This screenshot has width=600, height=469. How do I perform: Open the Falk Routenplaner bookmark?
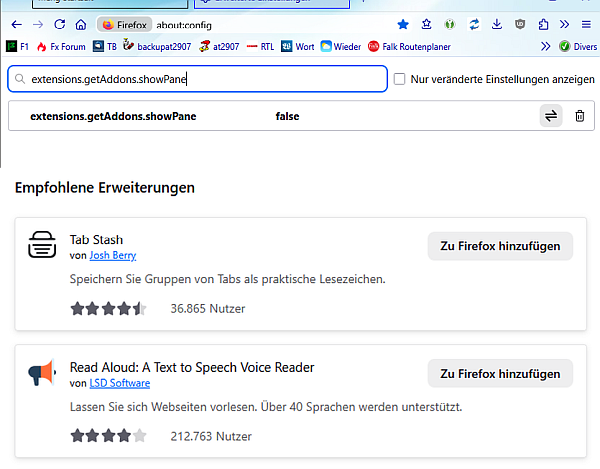point(411,46)
